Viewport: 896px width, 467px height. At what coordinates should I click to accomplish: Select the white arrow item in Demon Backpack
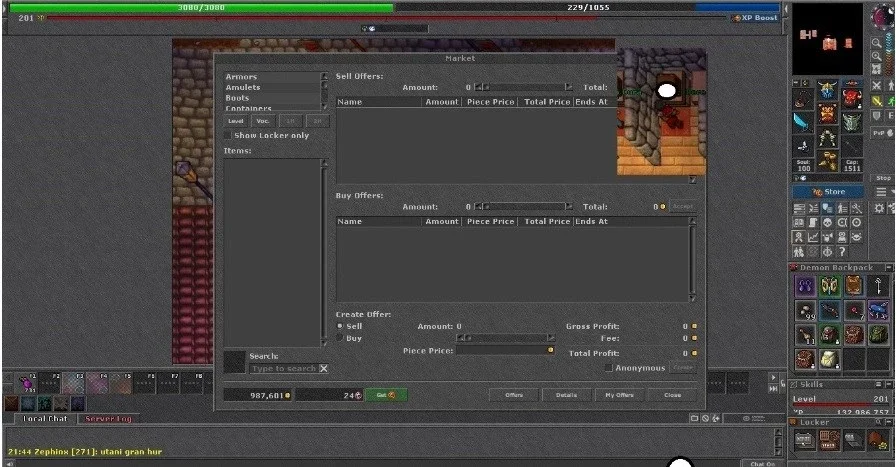pos(878,285)
